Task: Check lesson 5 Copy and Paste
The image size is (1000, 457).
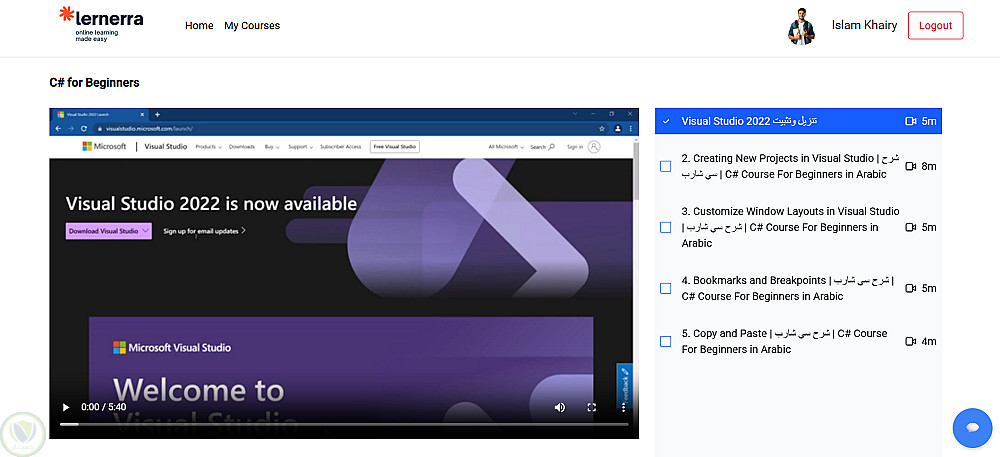Action: point(666,342)
